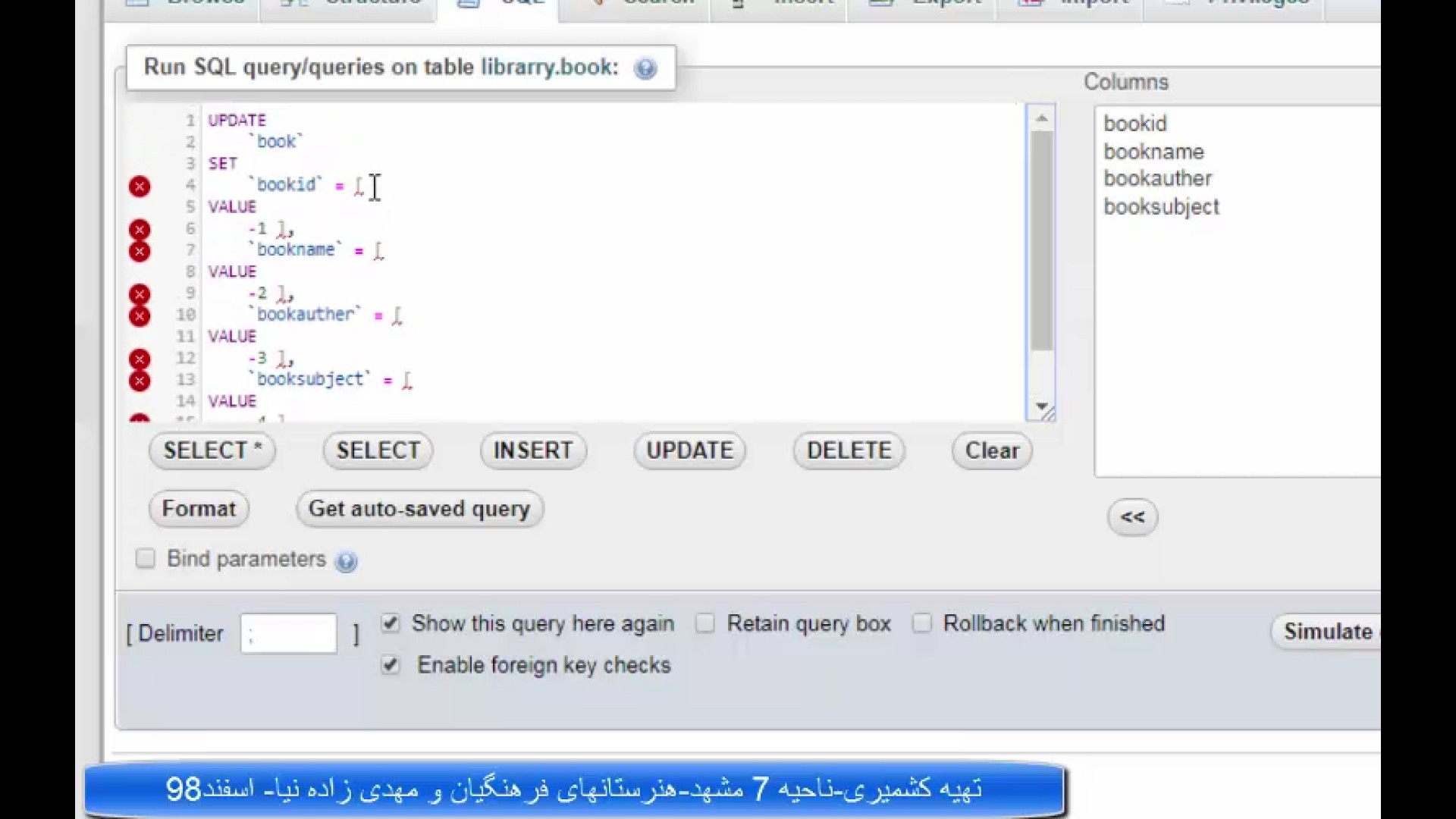This screenshot has width=1456, height=819.
Task: Click the help icon beside query title
Action: pos(645,69)
